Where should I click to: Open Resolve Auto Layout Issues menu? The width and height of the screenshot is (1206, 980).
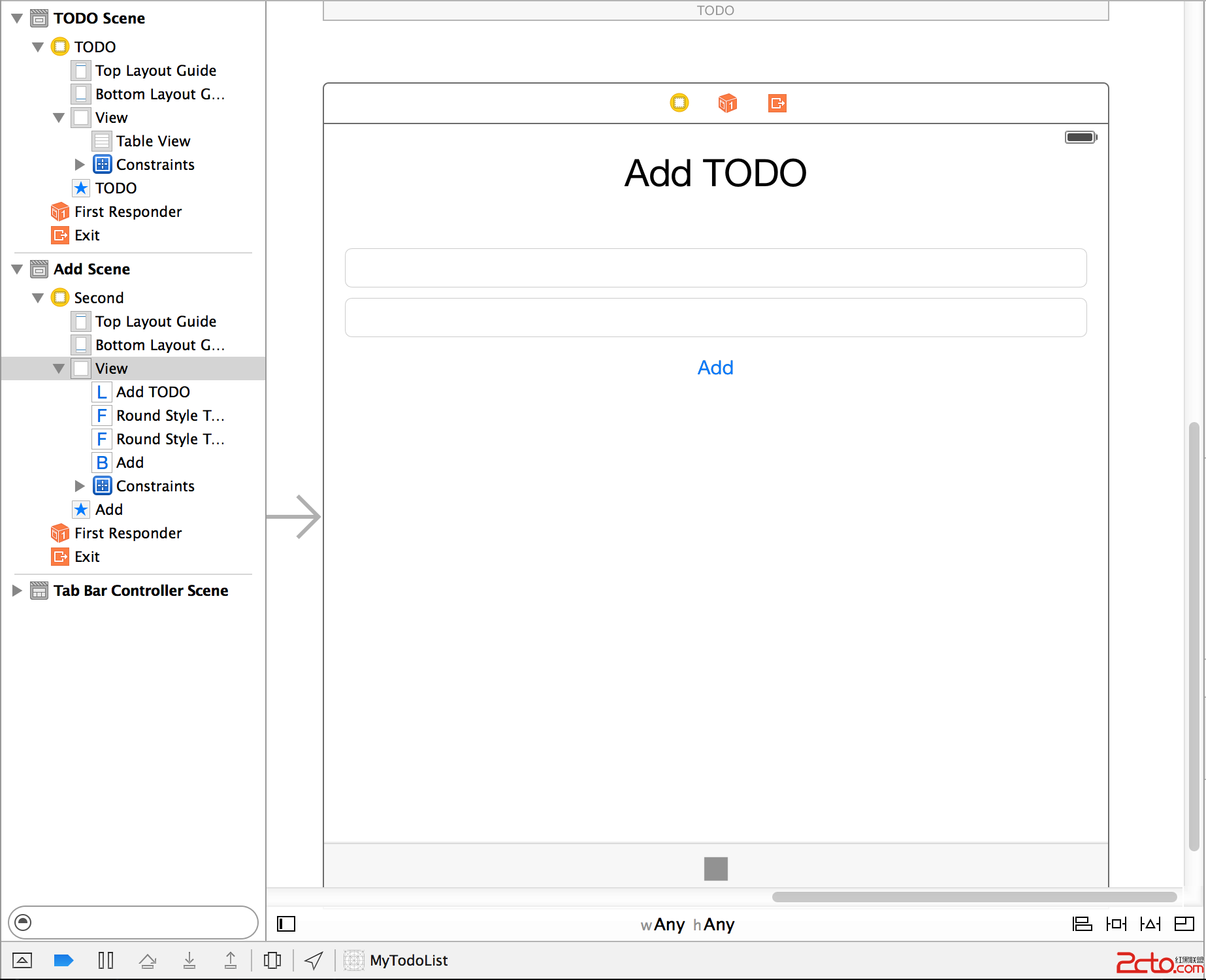pyautogui.click(x=1150, y=924)
